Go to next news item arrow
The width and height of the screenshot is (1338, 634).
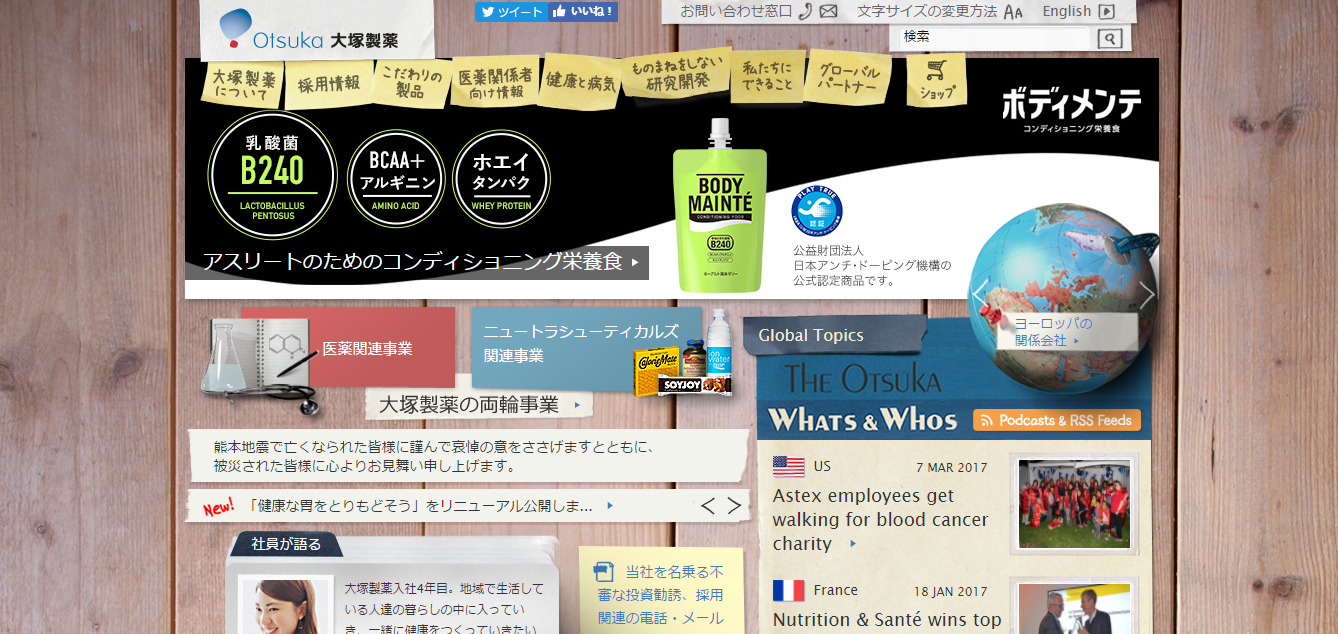tap(734, 506)
